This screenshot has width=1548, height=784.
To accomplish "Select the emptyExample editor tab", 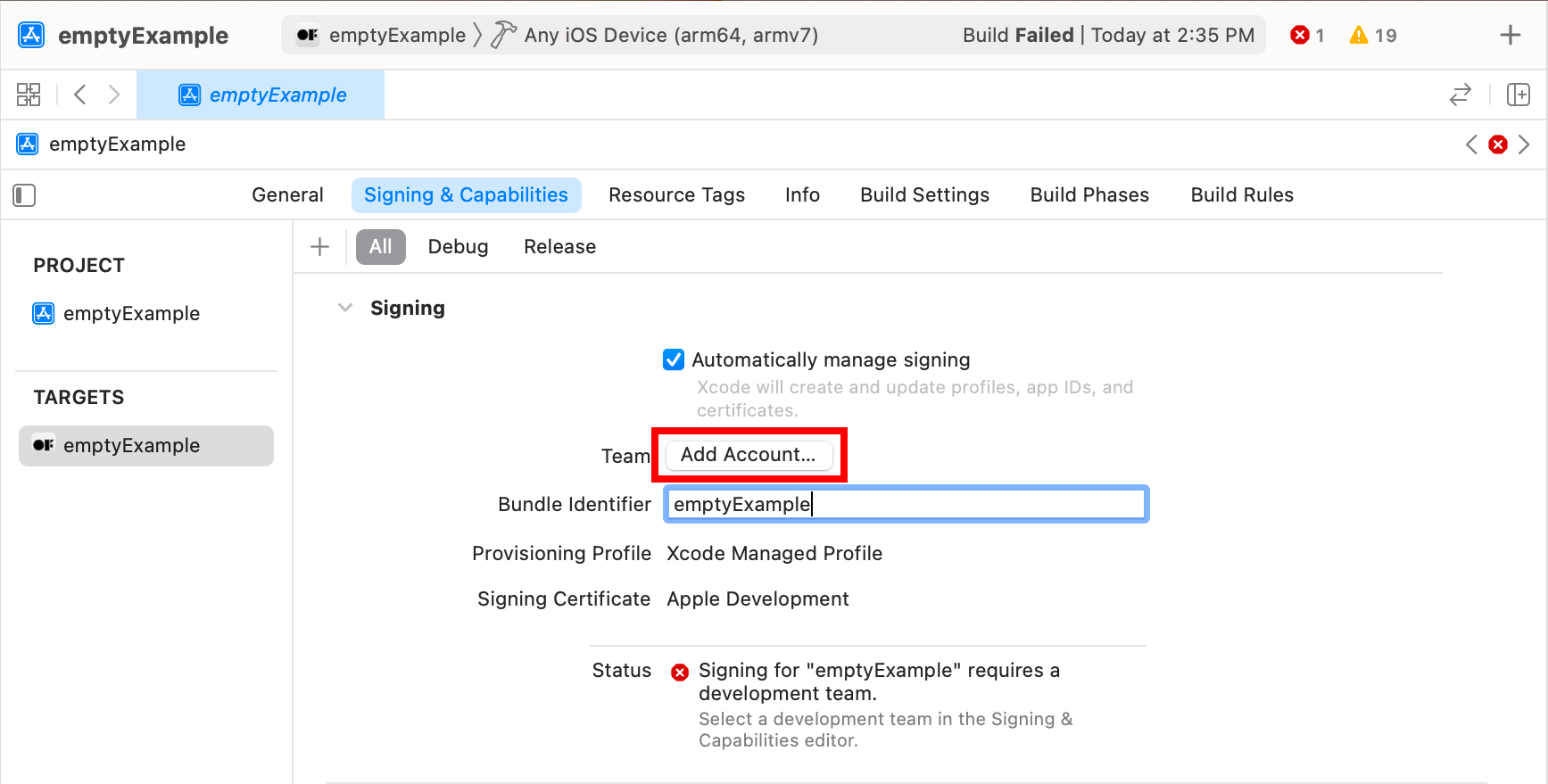I will (261, 95).
